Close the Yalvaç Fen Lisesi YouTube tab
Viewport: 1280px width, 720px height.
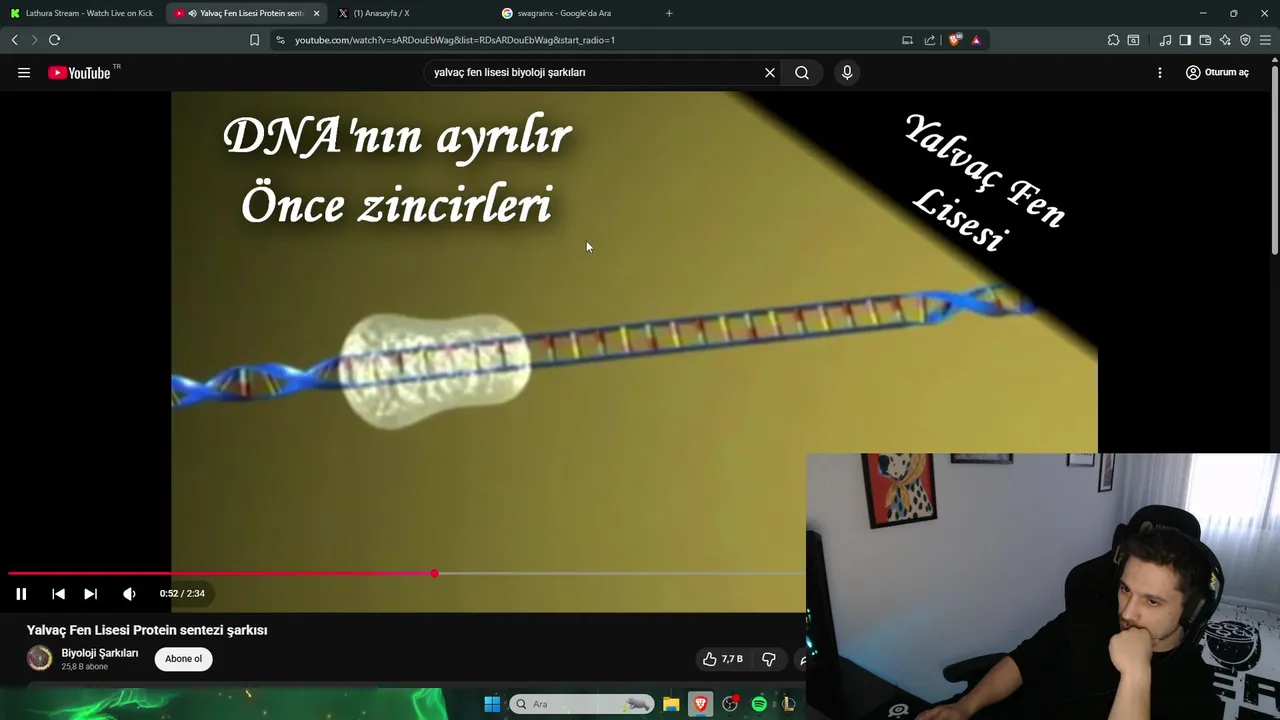click(316, 13)
